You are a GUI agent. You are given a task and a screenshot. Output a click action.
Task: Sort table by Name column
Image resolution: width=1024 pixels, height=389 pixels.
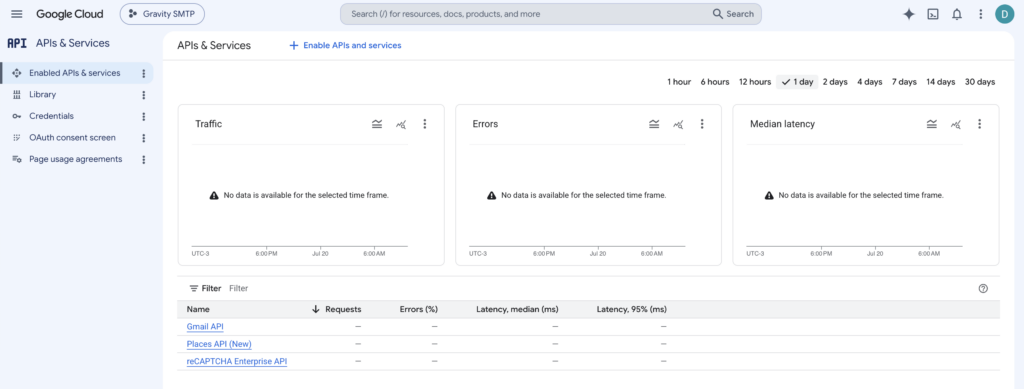click(198, 309)
